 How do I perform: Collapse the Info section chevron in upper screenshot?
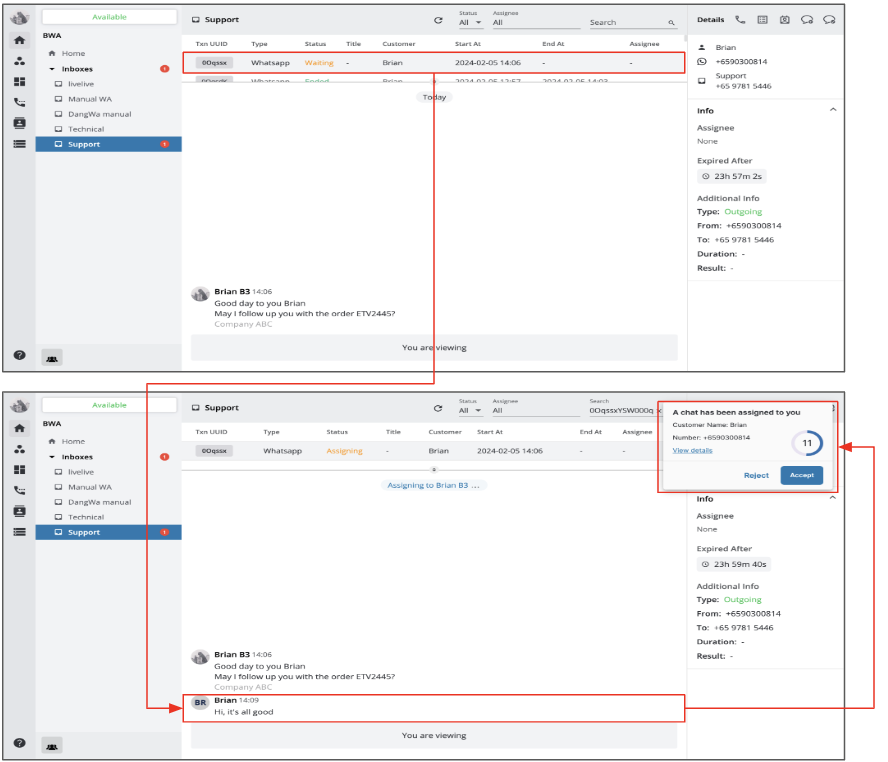(x=832, y=110)
